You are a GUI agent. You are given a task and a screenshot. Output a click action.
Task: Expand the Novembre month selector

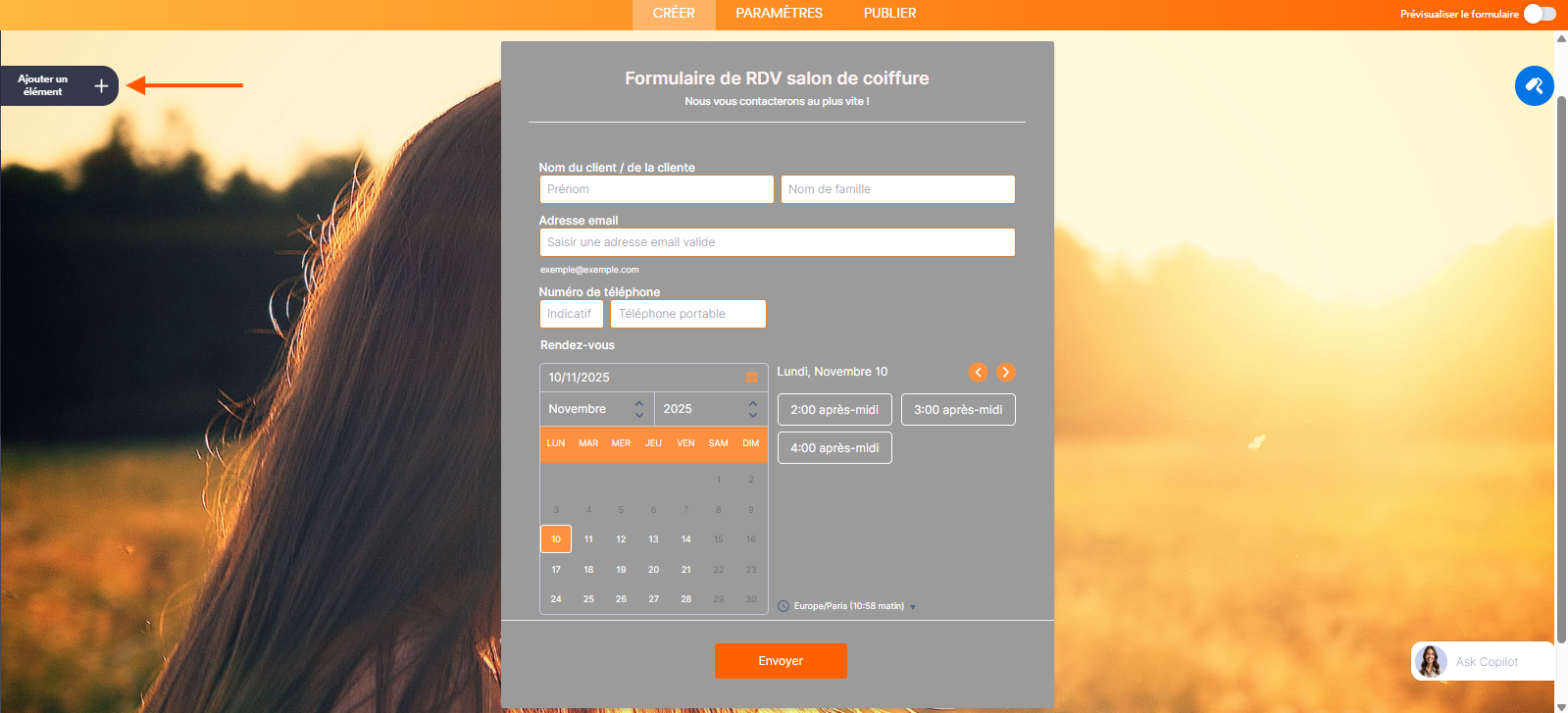coord(596,409)
